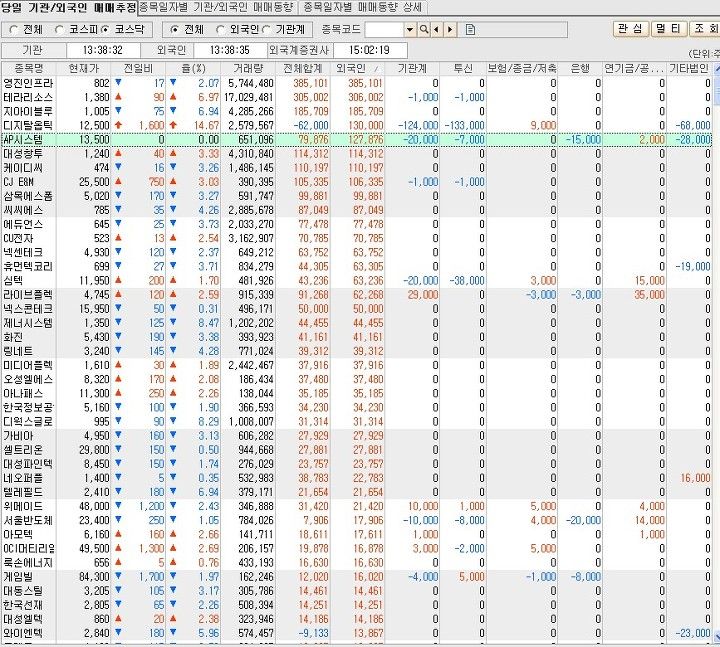Select the CU전자 stock name
This screenshot has width=720, height=647.
[x=18, y=239]
